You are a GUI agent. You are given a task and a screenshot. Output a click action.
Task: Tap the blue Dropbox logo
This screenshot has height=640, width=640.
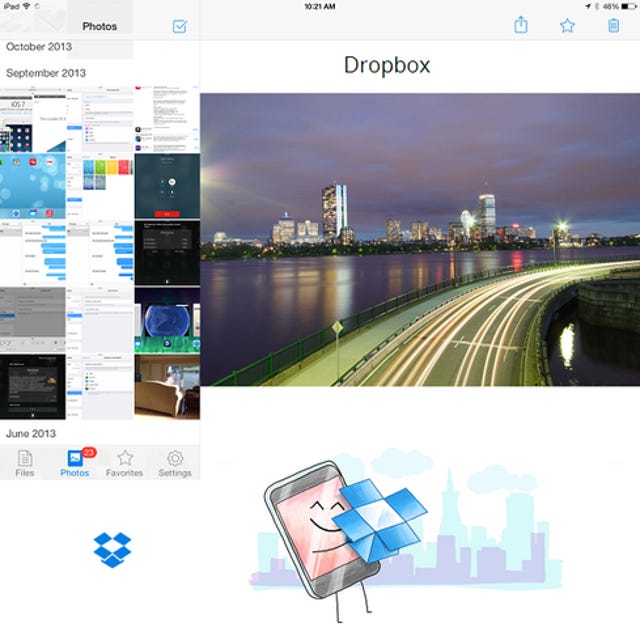(112, 550)
